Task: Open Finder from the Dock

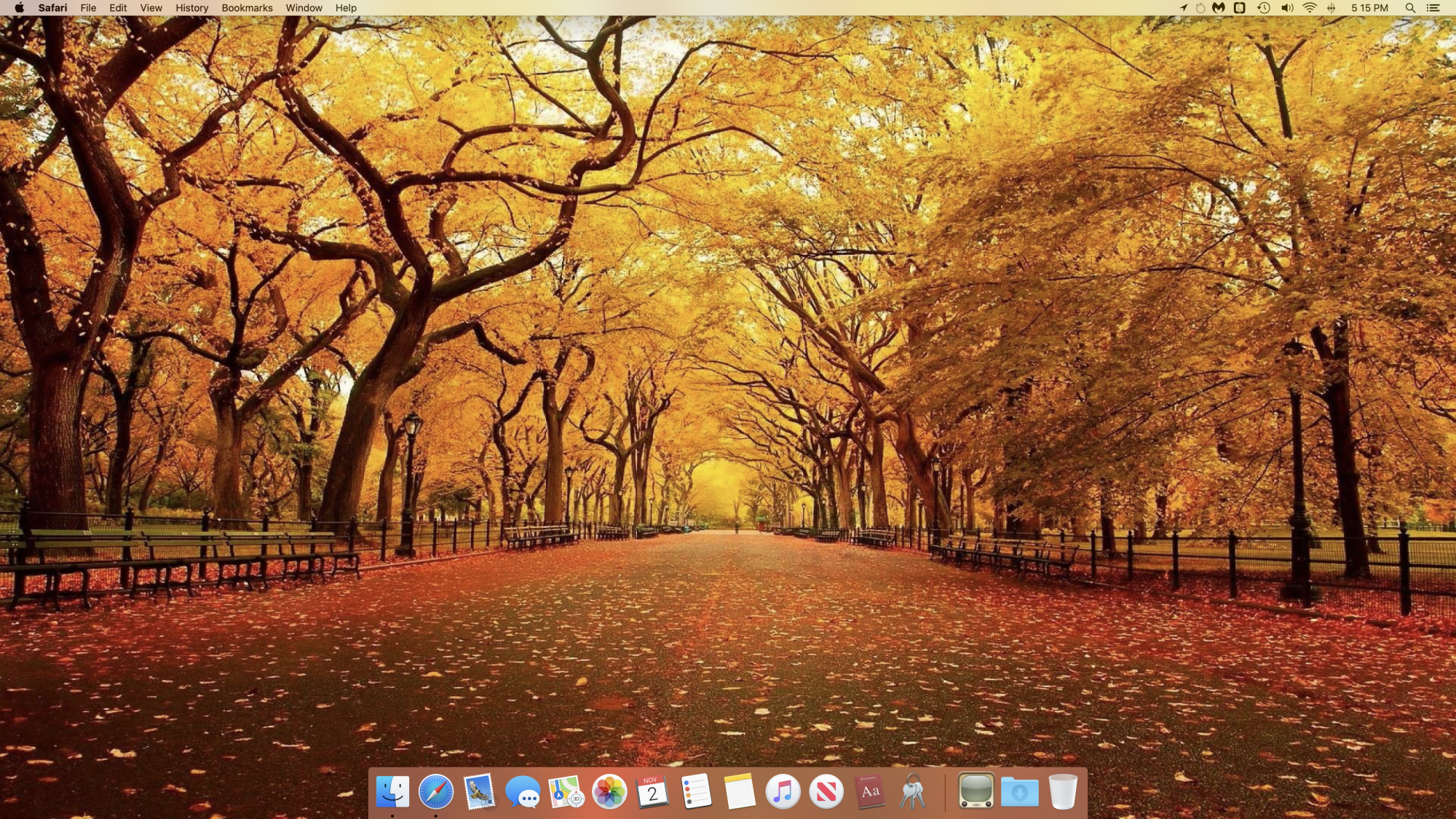Action: 392,791
